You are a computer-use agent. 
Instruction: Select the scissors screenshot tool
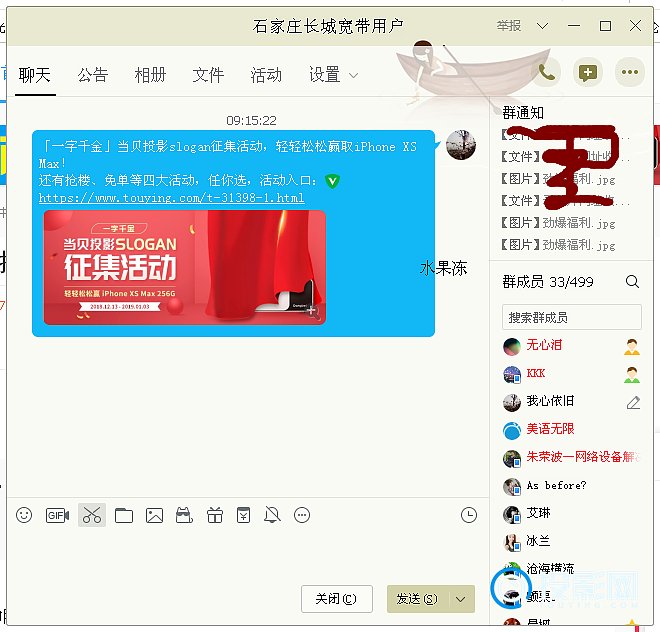92,515
